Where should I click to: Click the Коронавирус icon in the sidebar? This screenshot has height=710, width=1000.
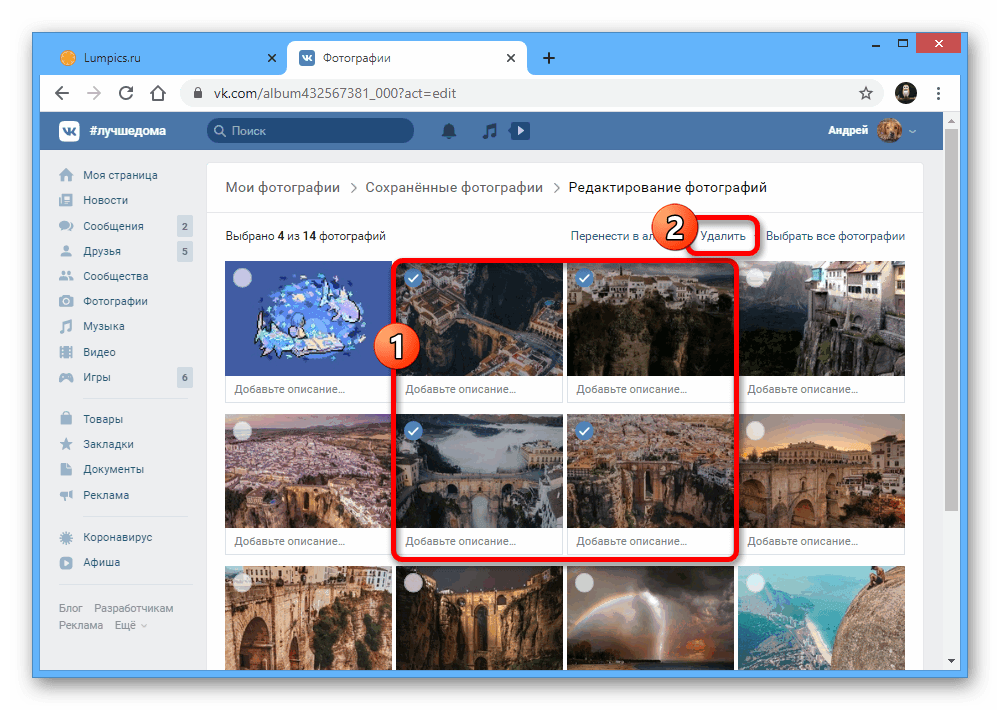[x=66, y=537]
